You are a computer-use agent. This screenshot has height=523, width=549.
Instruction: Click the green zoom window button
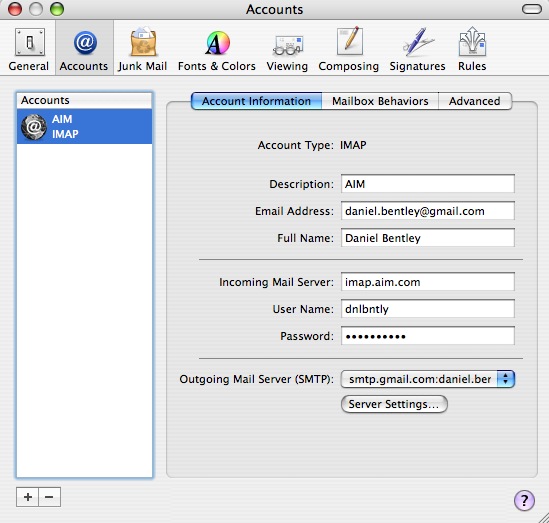tap(57, 9)
